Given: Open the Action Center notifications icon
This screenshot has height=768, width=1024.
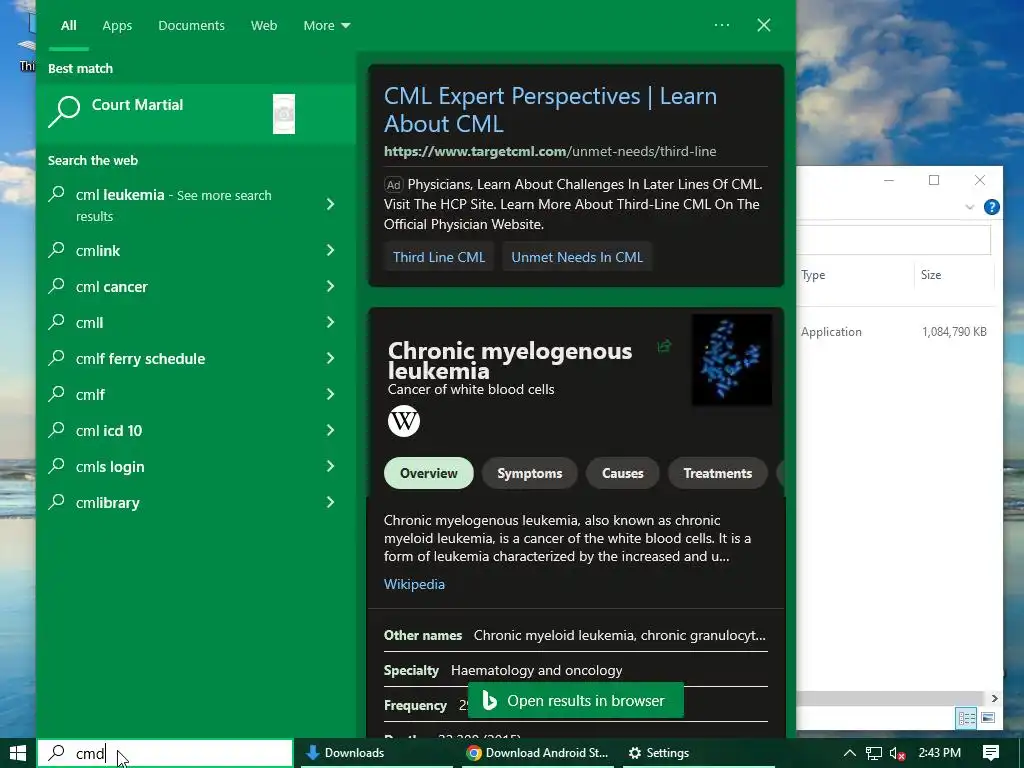Looking at the screenshot, I should 991,753.
